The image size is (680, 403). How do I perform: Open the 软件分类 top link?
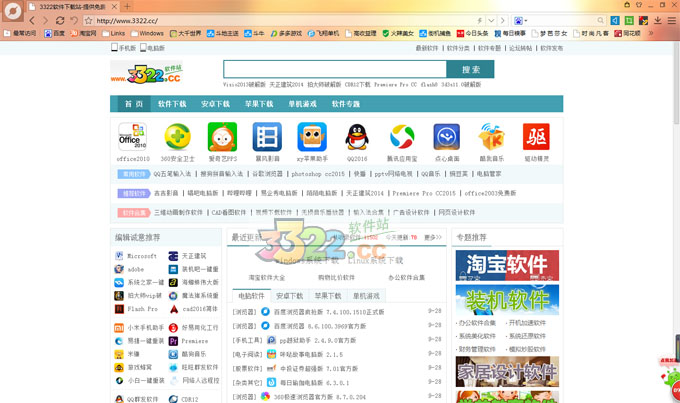click(458, 48)
